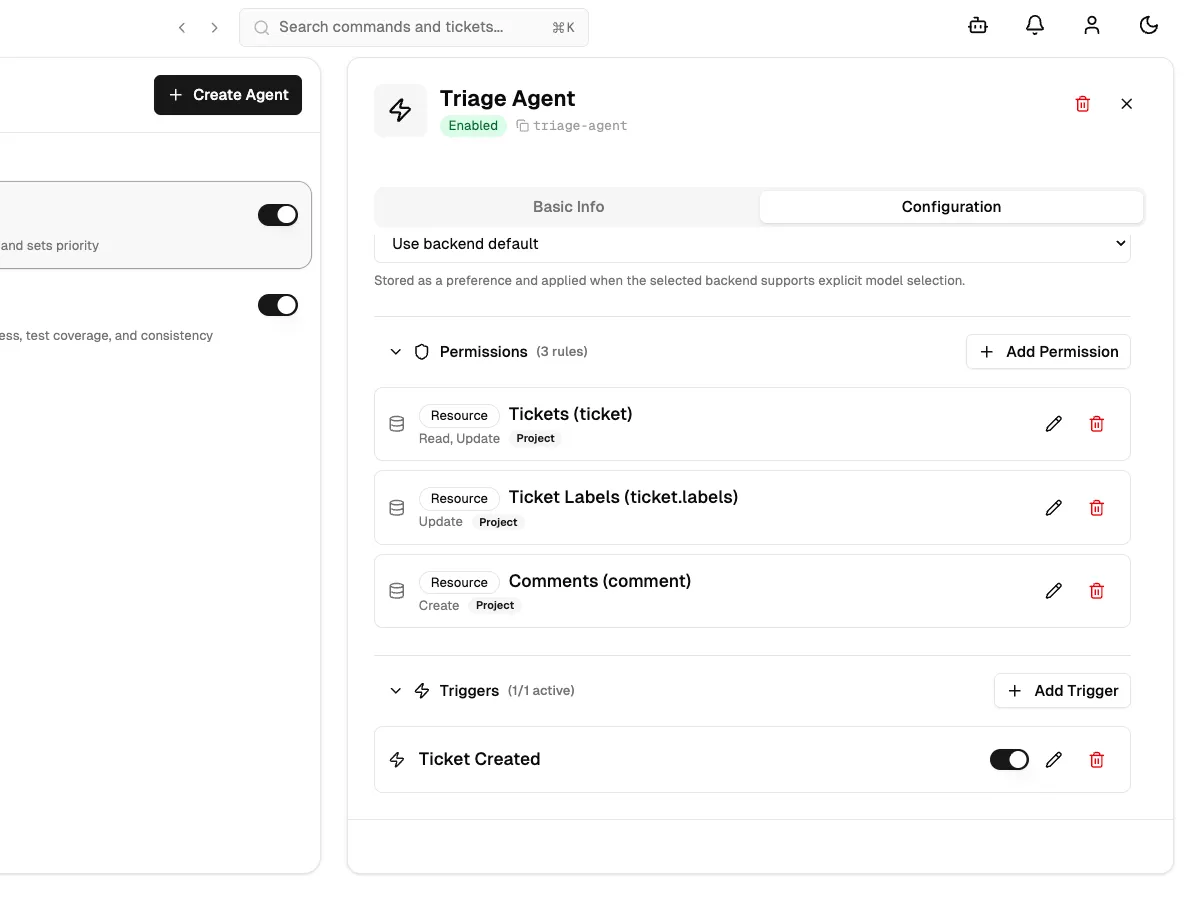
Task: Toggle dark mode with the moon icon
Action: (x=1148, y=25)
